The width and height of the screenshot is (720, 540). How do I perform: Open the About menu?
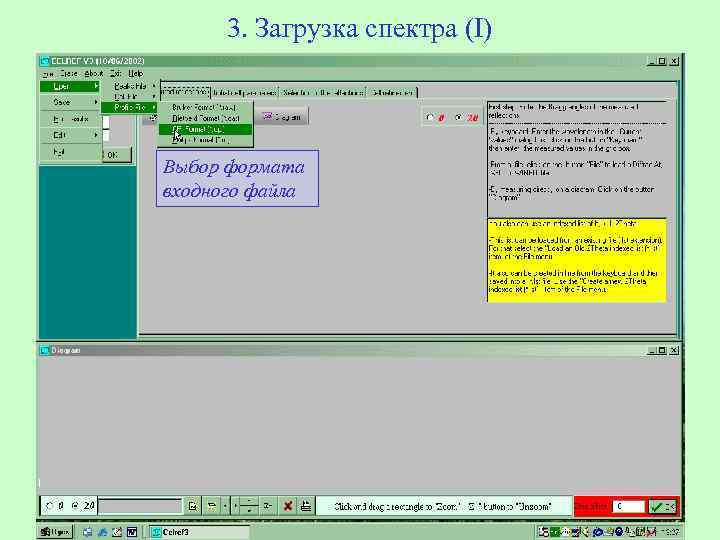[94, 73]
